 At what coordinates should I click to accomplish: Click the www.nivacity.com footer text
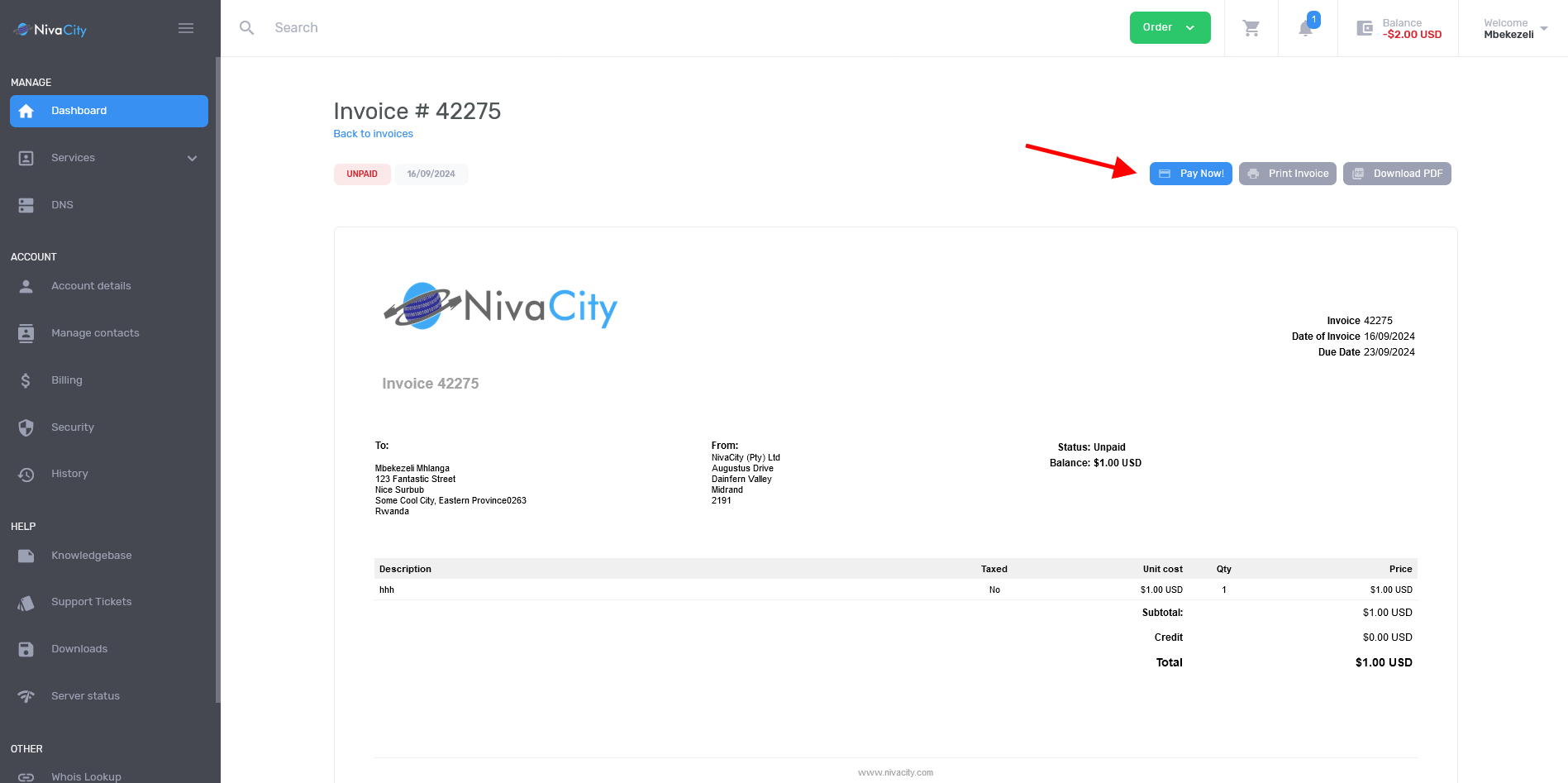pyautogui.click(x=895, y=773)
